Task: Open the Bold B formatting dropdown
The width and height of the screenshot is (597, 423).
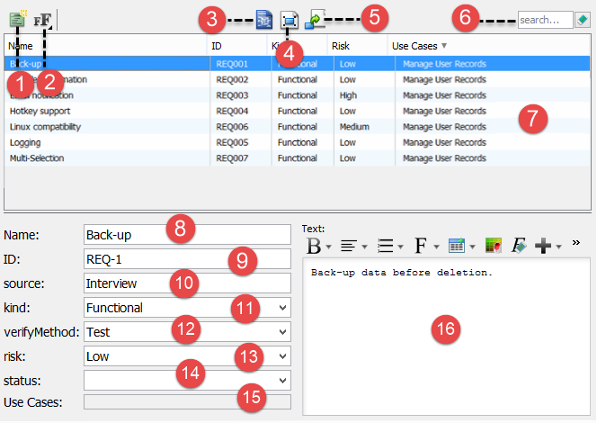Action: coord(328,247)
